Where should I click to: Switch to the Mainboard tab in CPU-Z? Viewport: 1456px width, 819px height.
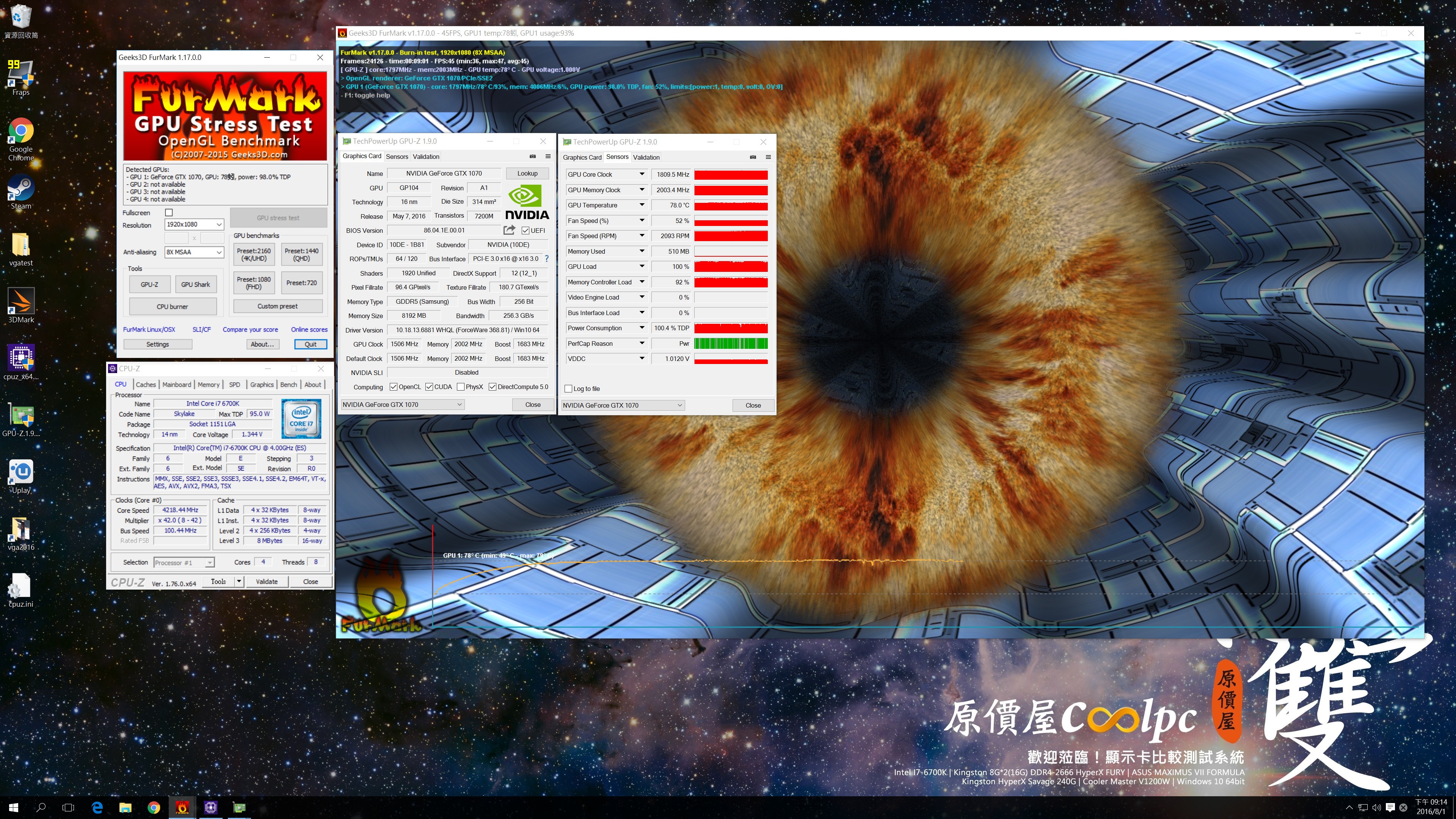pos(176,385)
